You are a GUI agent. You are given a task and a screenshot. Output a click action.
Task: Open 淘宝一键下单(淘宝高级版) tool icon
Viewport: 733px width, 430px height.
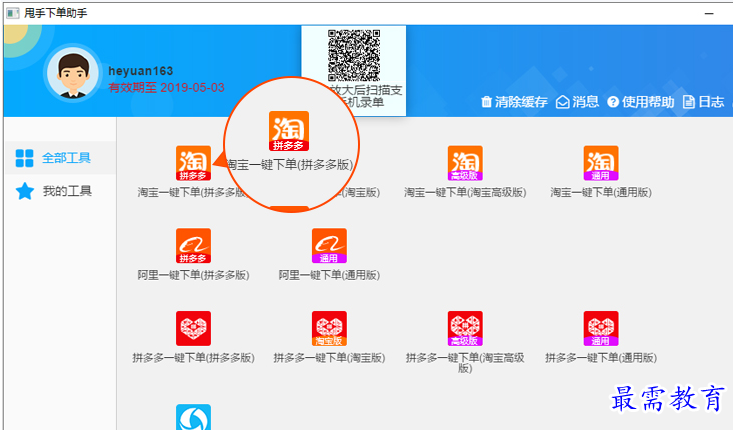(x=465, y=163)
